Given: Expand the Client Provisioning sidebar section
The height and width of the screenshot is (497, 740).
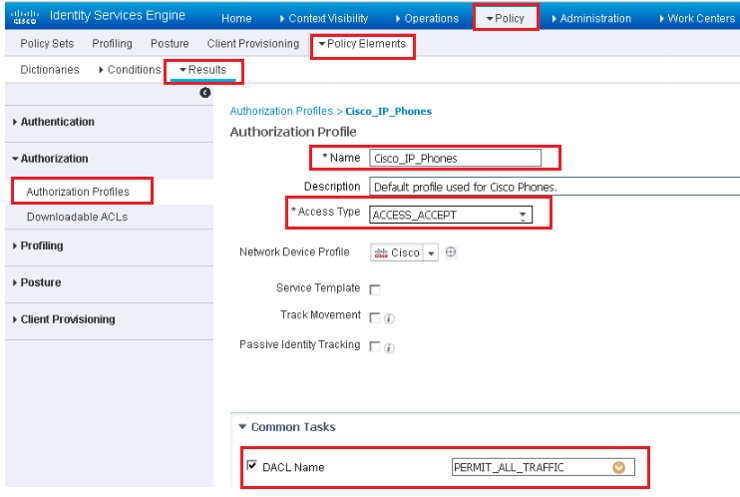Looking at the screenshot, I should click(64, 320).
